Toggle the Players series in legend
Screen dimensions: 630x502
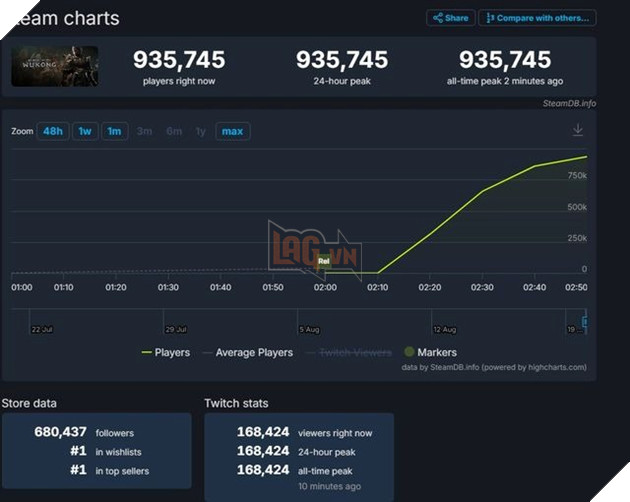(165, 352)
